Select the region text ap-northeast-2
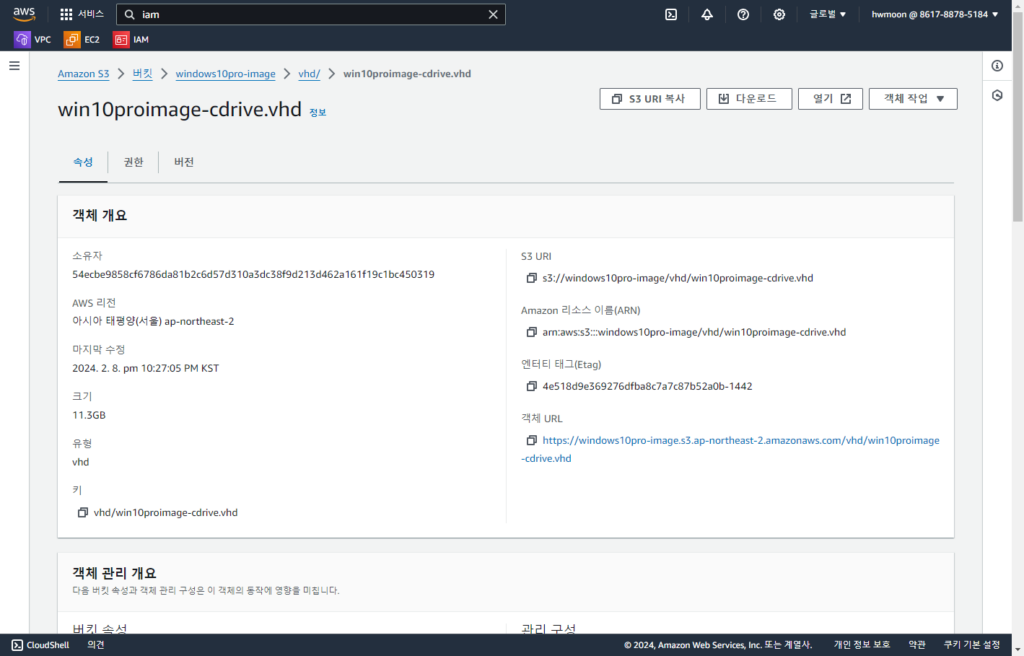1024x656 pixels. [199, 321]
